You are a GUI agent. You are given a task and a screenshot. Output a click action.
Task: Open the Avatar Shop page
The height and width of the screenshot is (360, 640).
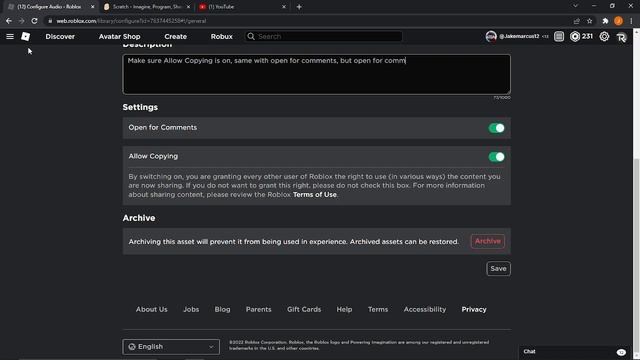119,36
